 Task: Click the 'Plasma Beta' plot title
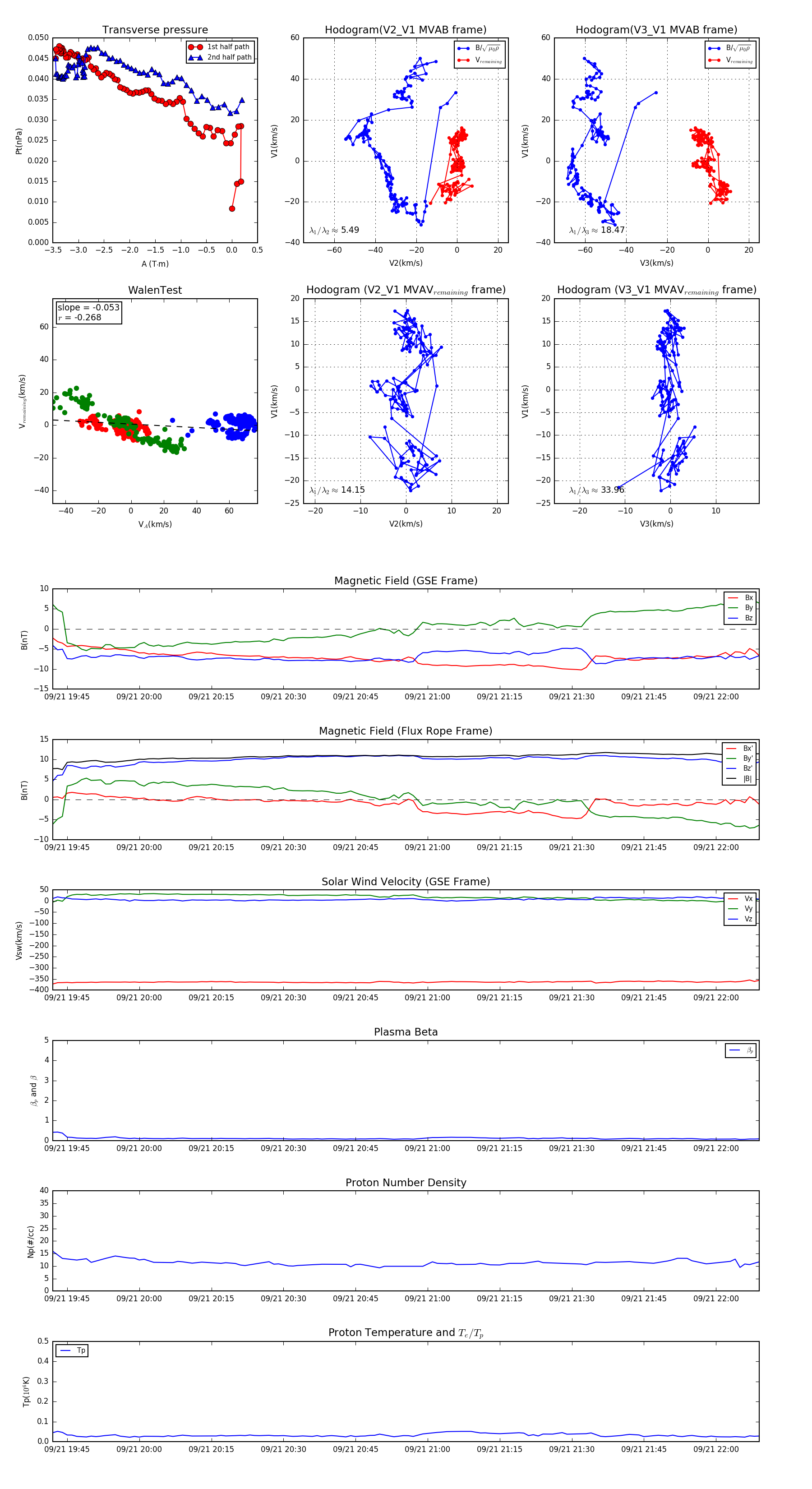[x=406, y=1032]
